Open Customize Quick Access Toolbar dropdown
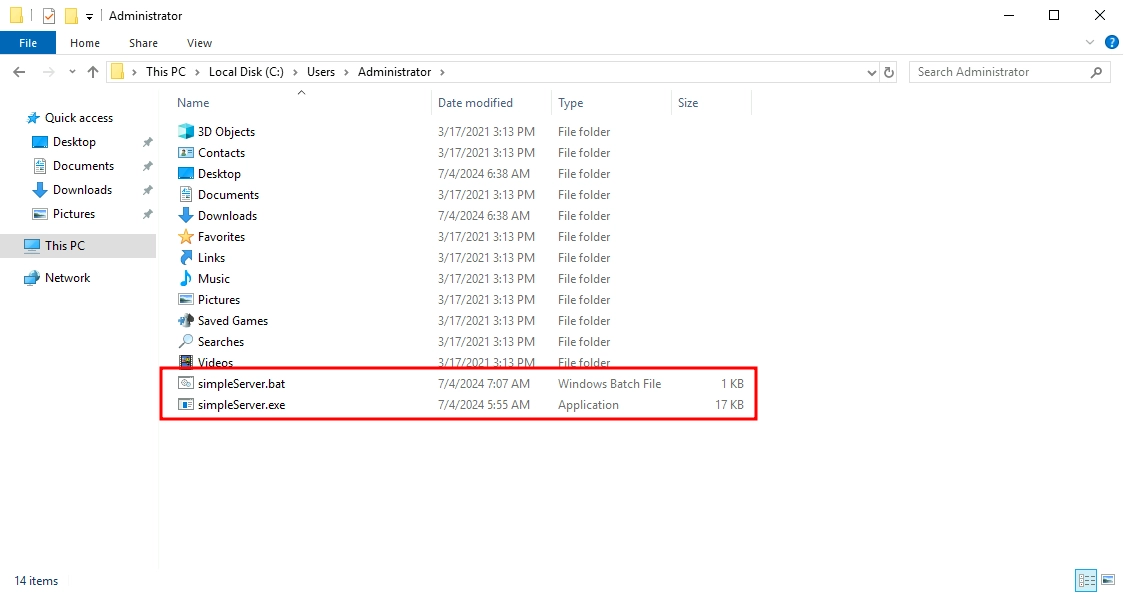 (90, 16)
